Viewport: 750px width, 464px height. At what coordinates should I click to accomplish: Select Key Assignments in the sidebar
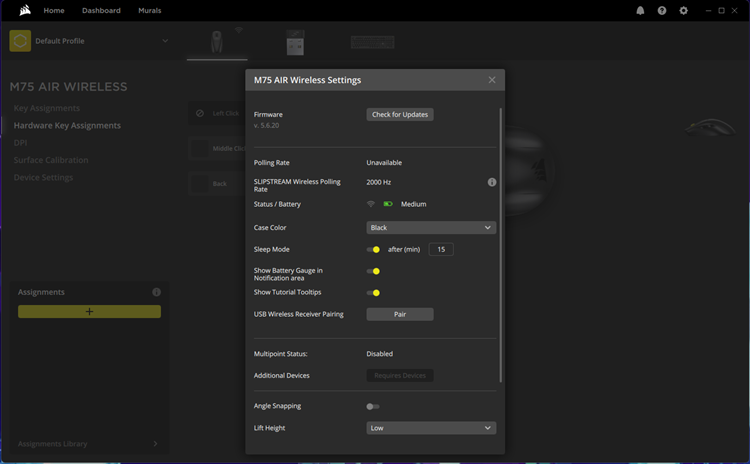point(47,108)
